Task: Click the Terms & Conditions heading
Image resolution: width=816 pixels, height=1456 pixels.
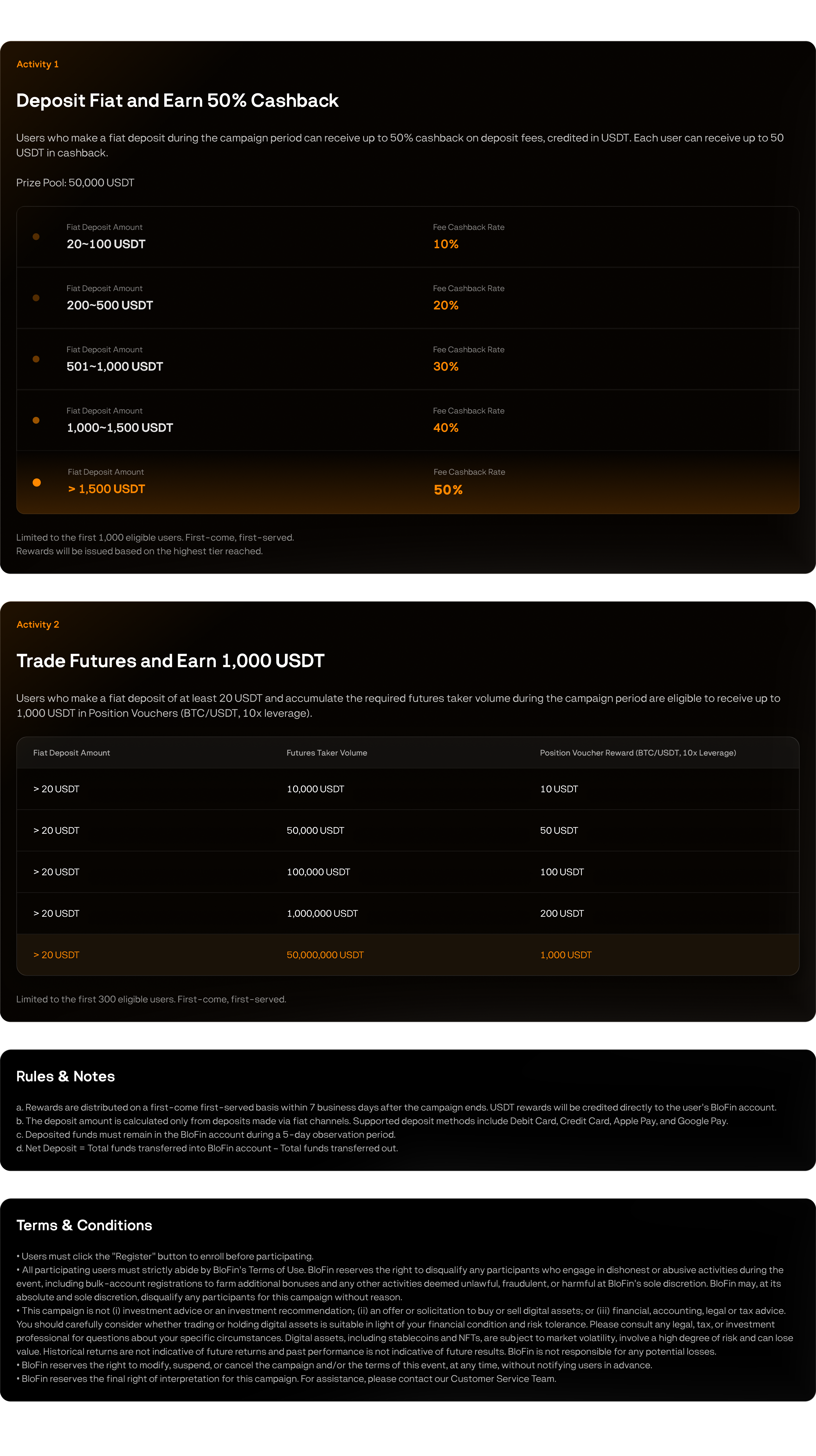Action: point(84,1225)
